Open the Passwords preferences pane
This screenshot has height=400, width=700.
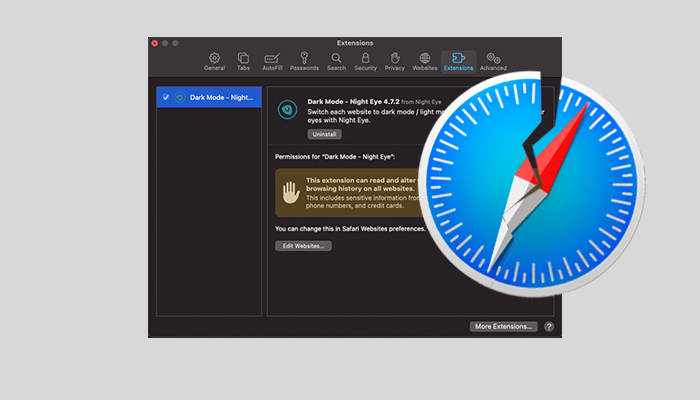pyautogui.click(x=304, y=62)
